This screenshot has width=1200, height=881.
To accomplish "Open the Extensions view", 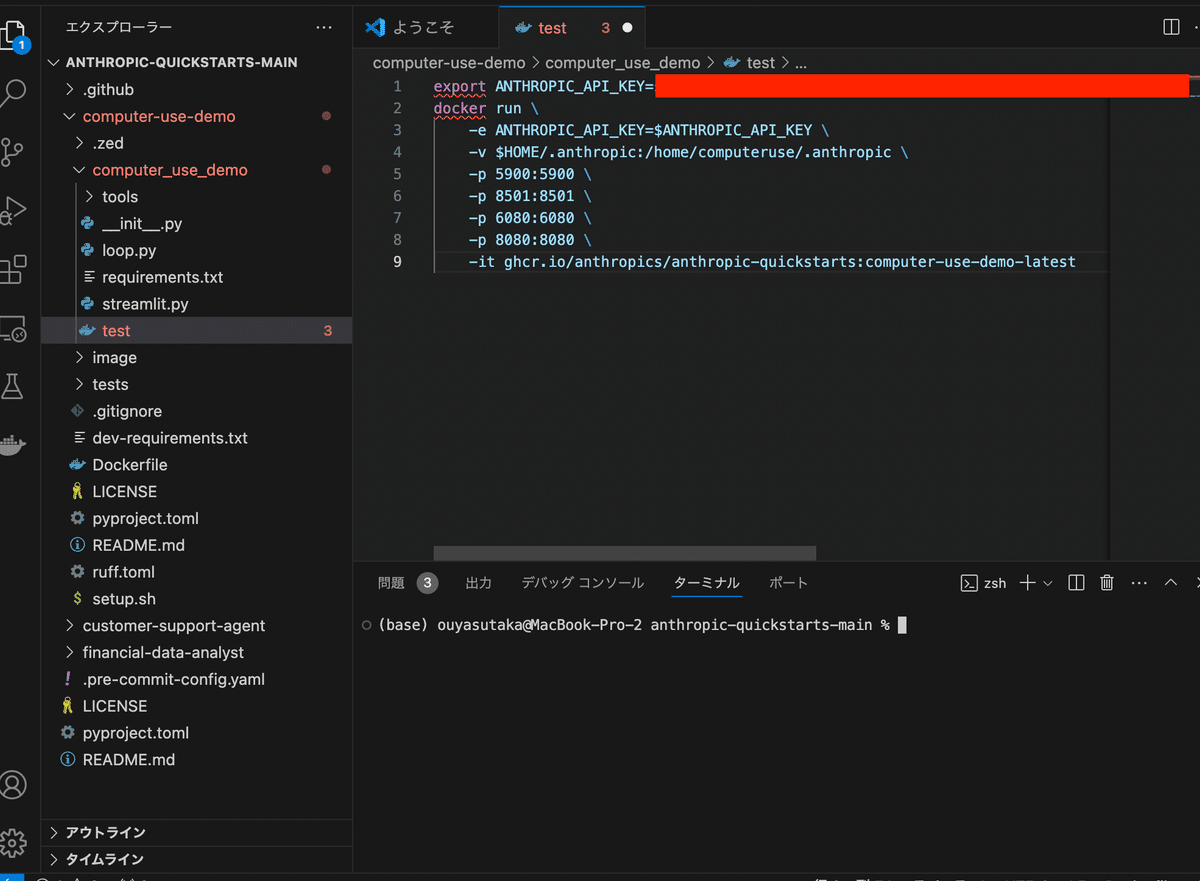I will [13, 269].
